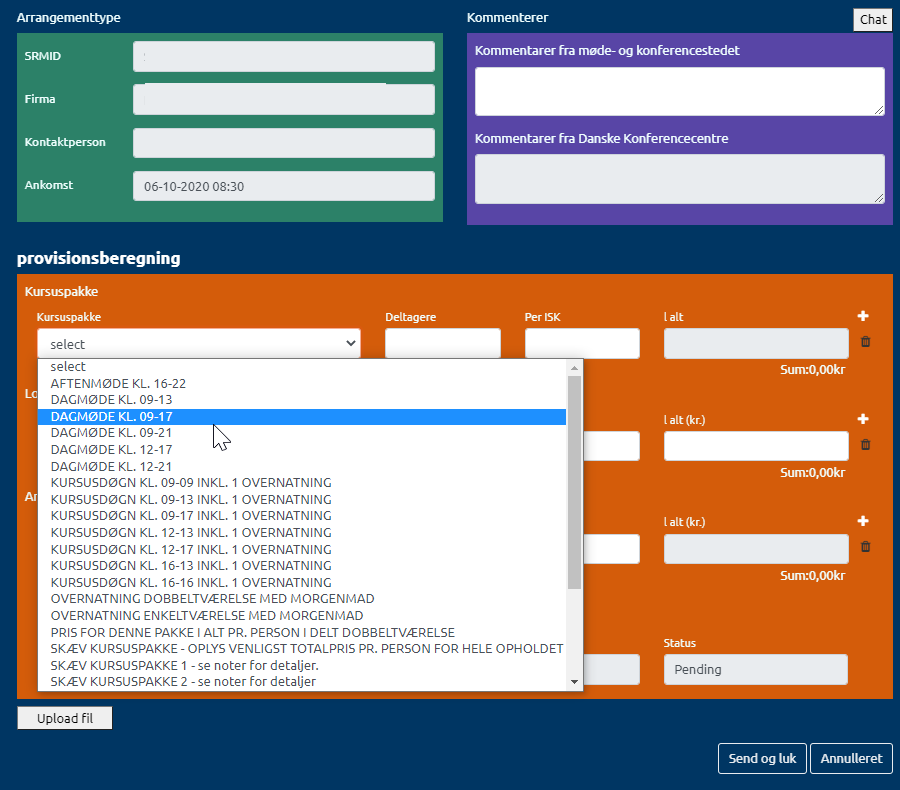Click the plus icon in the Kursuspakke row

point(863,316)
